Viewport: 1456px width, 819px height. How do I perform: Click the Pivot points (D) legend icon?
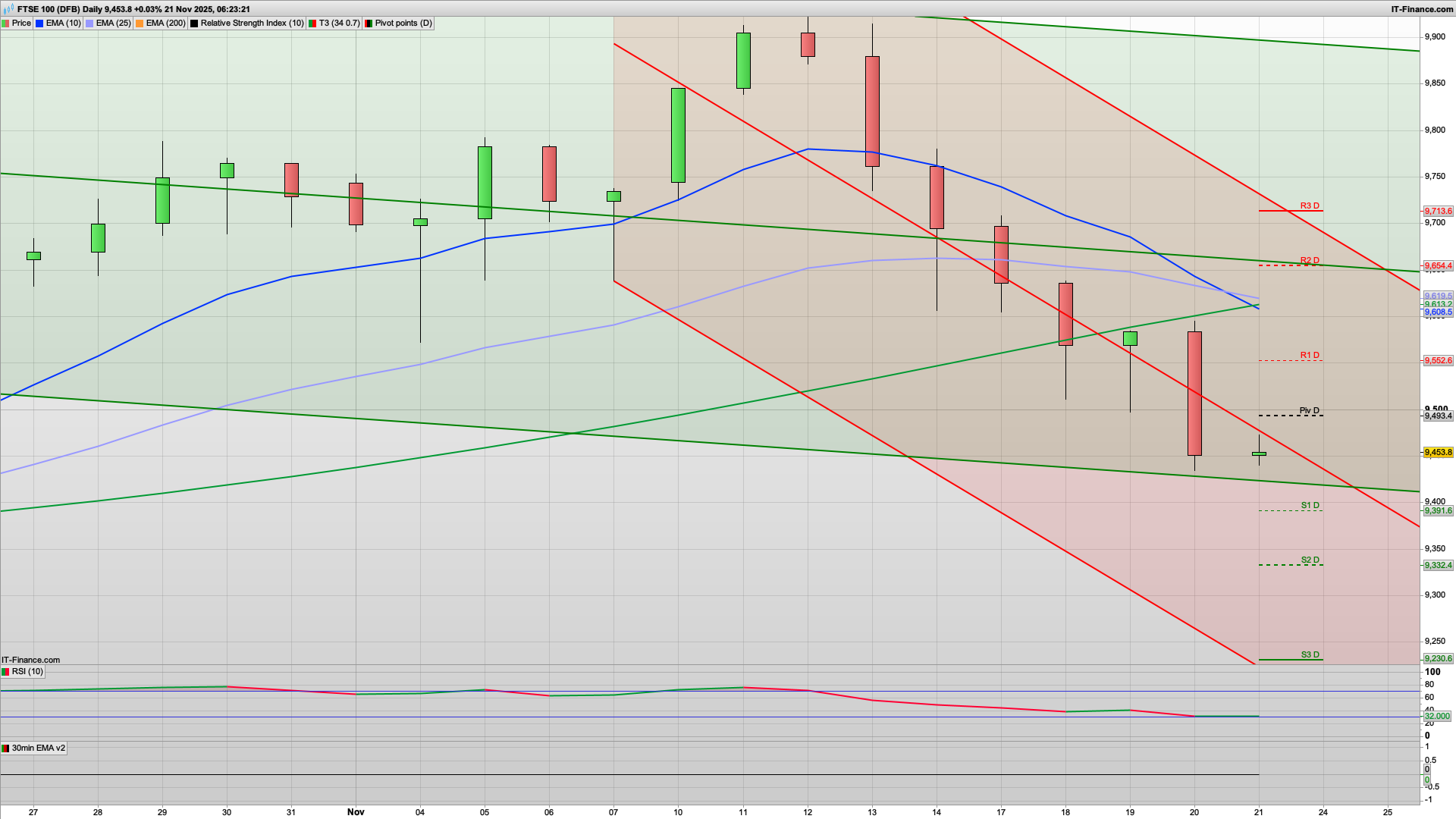[369, 23]
